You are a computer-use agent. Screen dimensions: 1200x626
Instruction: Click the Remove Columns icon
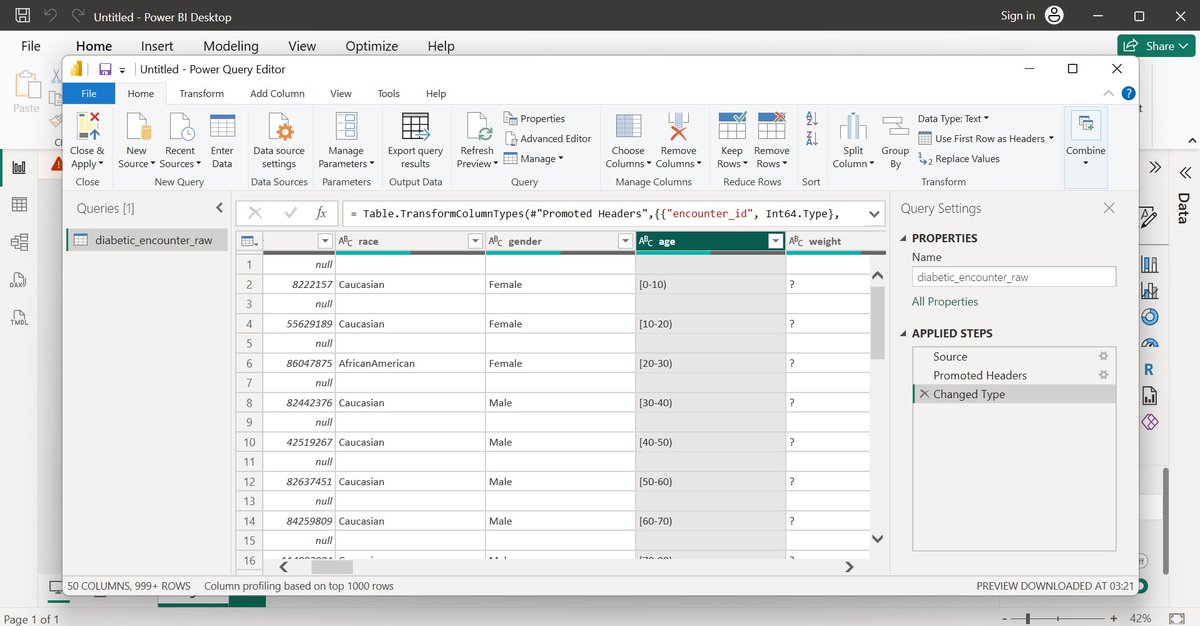click(678, 126)
